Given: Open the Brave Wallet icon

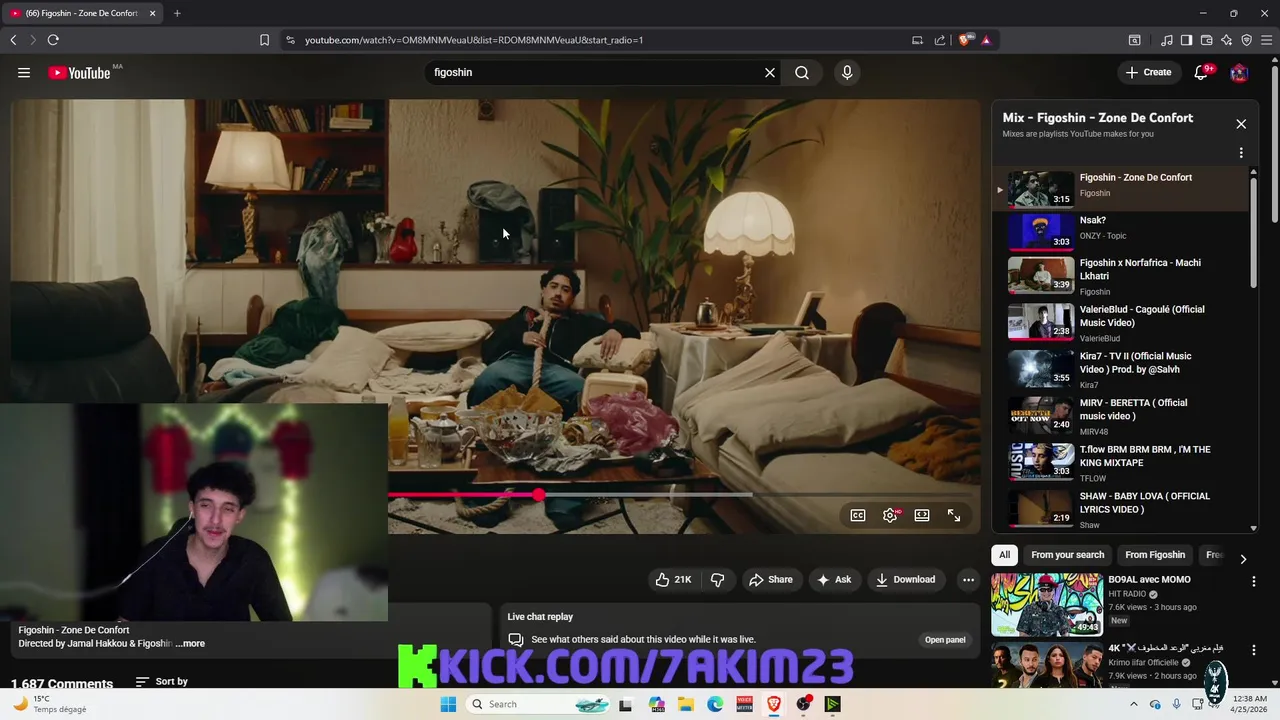Looking at the screenshot, I should (x=1206, y=40).
